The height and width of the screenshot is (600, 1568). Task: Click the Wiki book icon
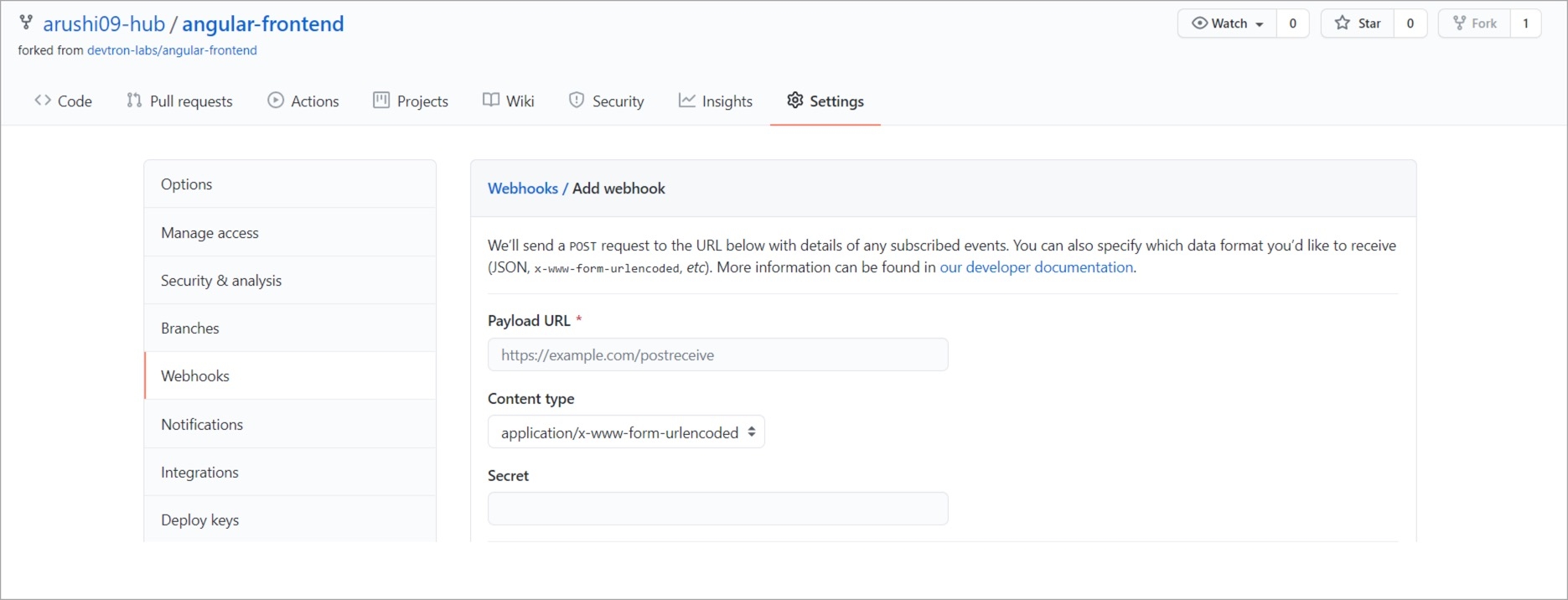(x=491, y=101)
